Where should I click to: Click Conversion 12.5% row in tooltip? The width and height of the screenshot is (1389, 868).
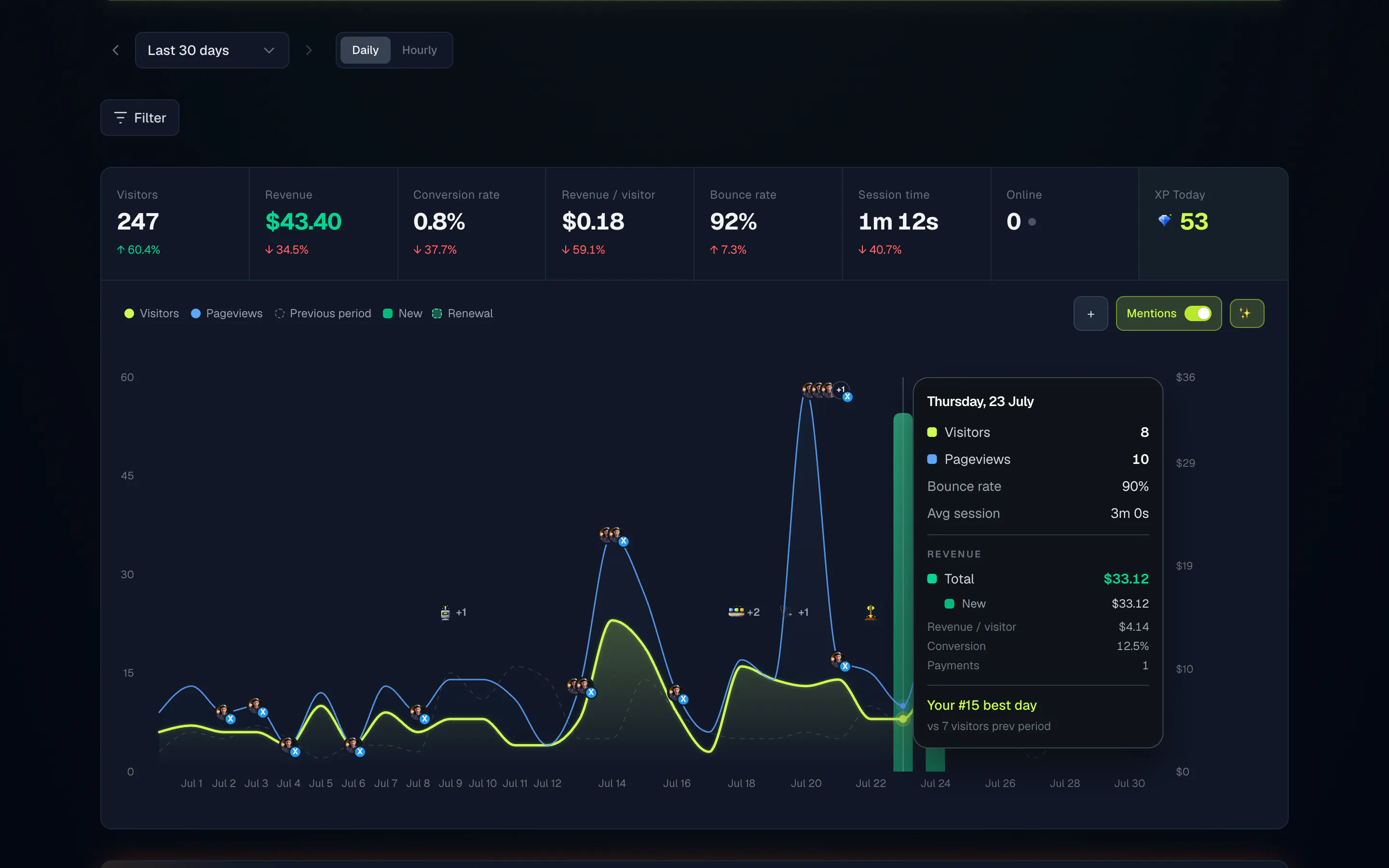(1038, 646)
